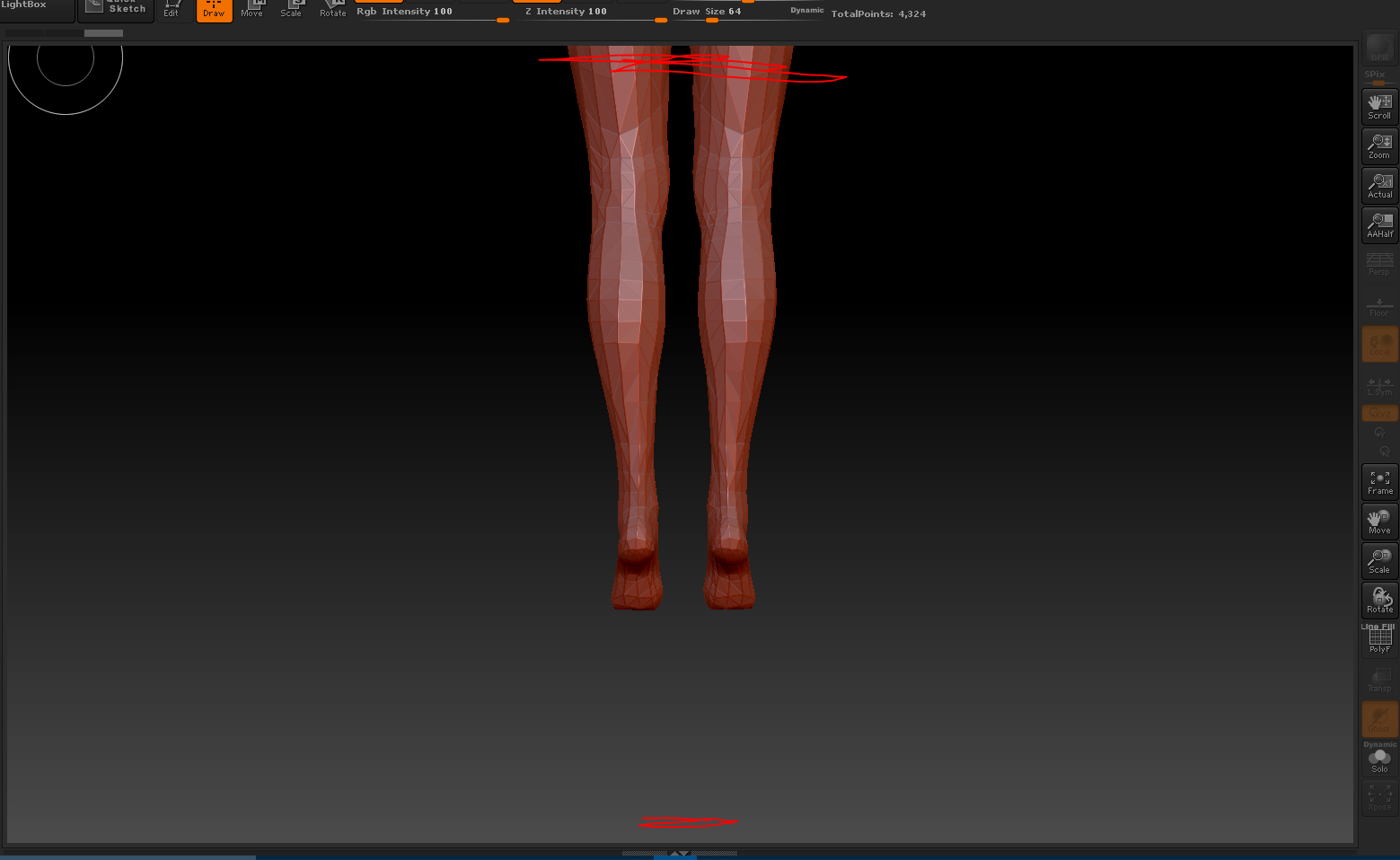Toggle PolyF polyframe display
Viewport: 1400px width, 860px height.
(1379, 640)
